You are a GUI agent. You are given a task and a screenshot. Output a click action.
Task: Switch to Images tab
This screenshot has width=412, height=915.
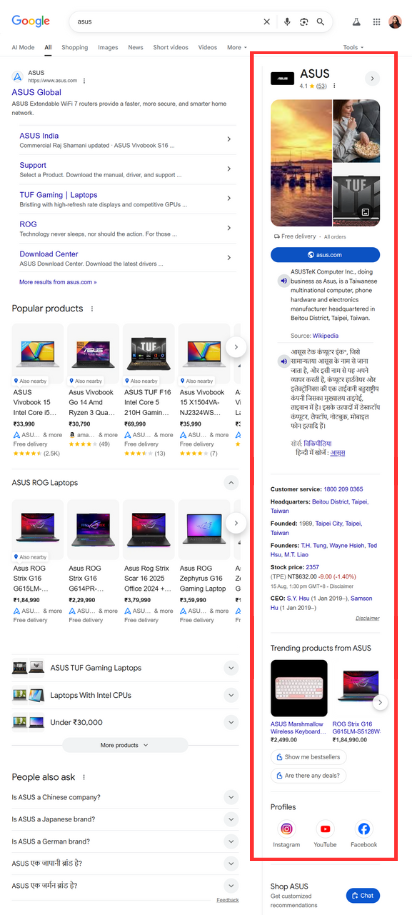point(108,47)
